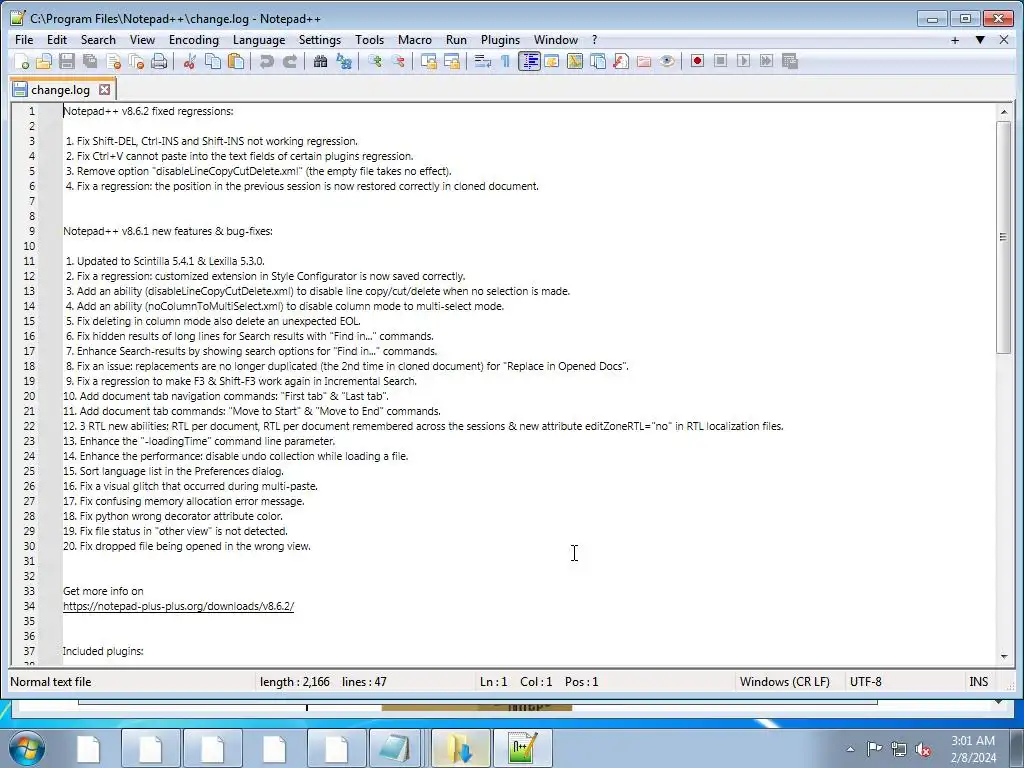Click the macro Playback icon
This screenshot has height=768, width=1024.
743,61
